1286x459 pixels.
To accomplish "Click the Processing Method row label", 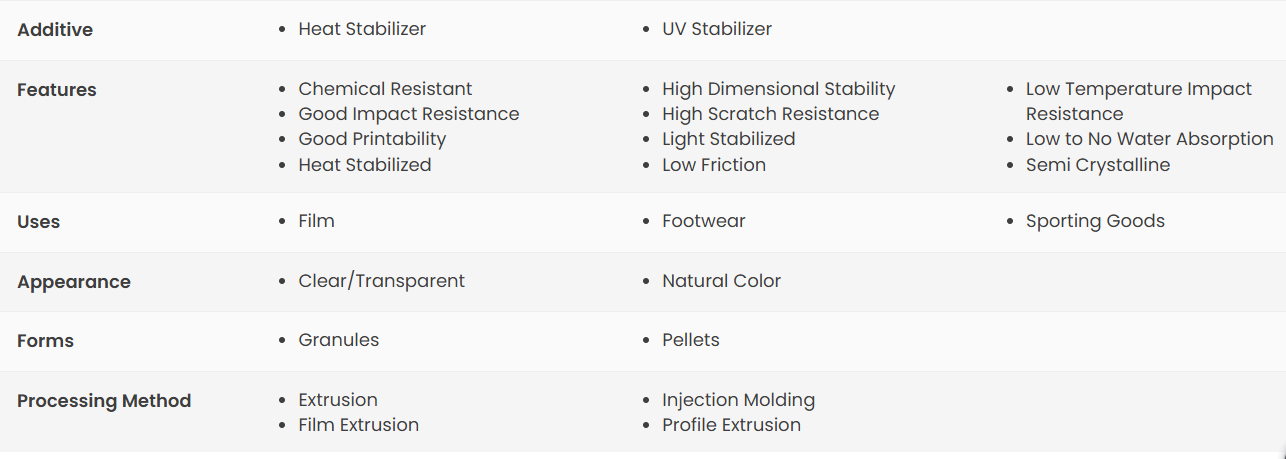I will [104, 401].
